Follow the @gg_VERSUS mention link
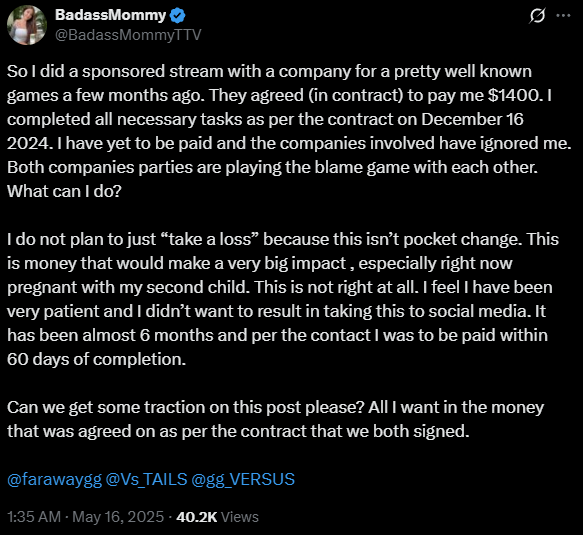 243,479
